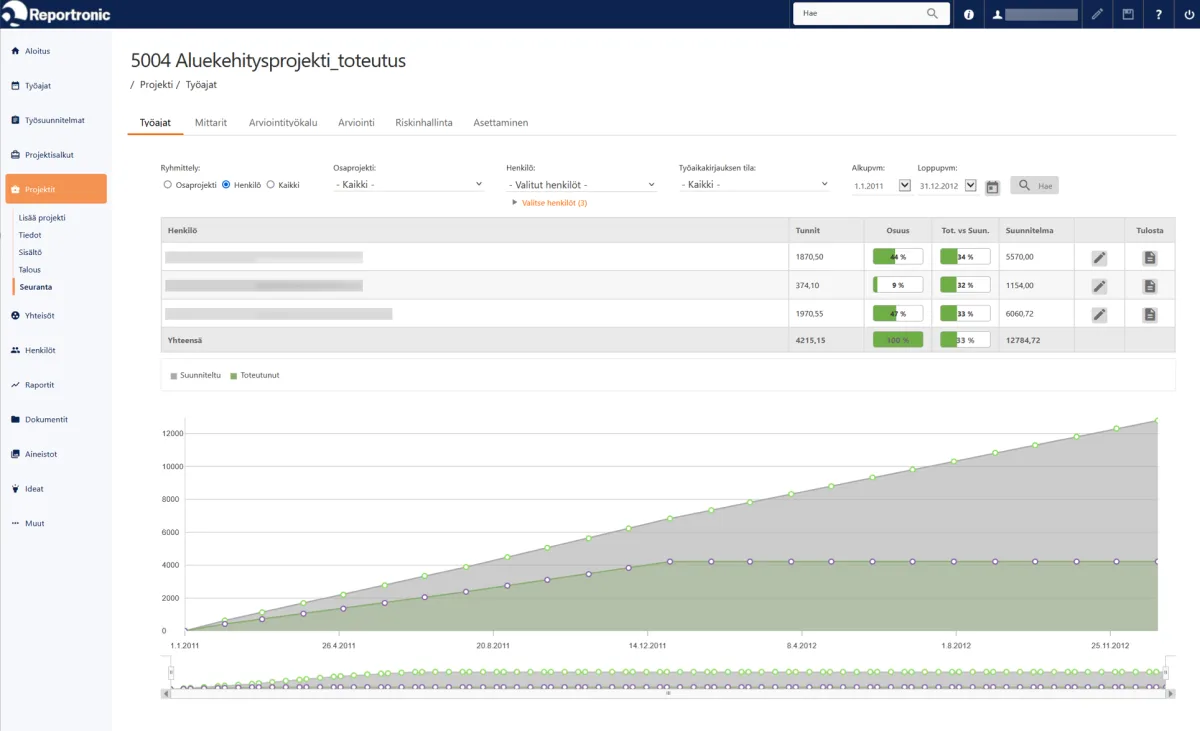Click the top Hae search field
Image resolution: width=1200 pixels, height=731 pixels.
[860, 14]
